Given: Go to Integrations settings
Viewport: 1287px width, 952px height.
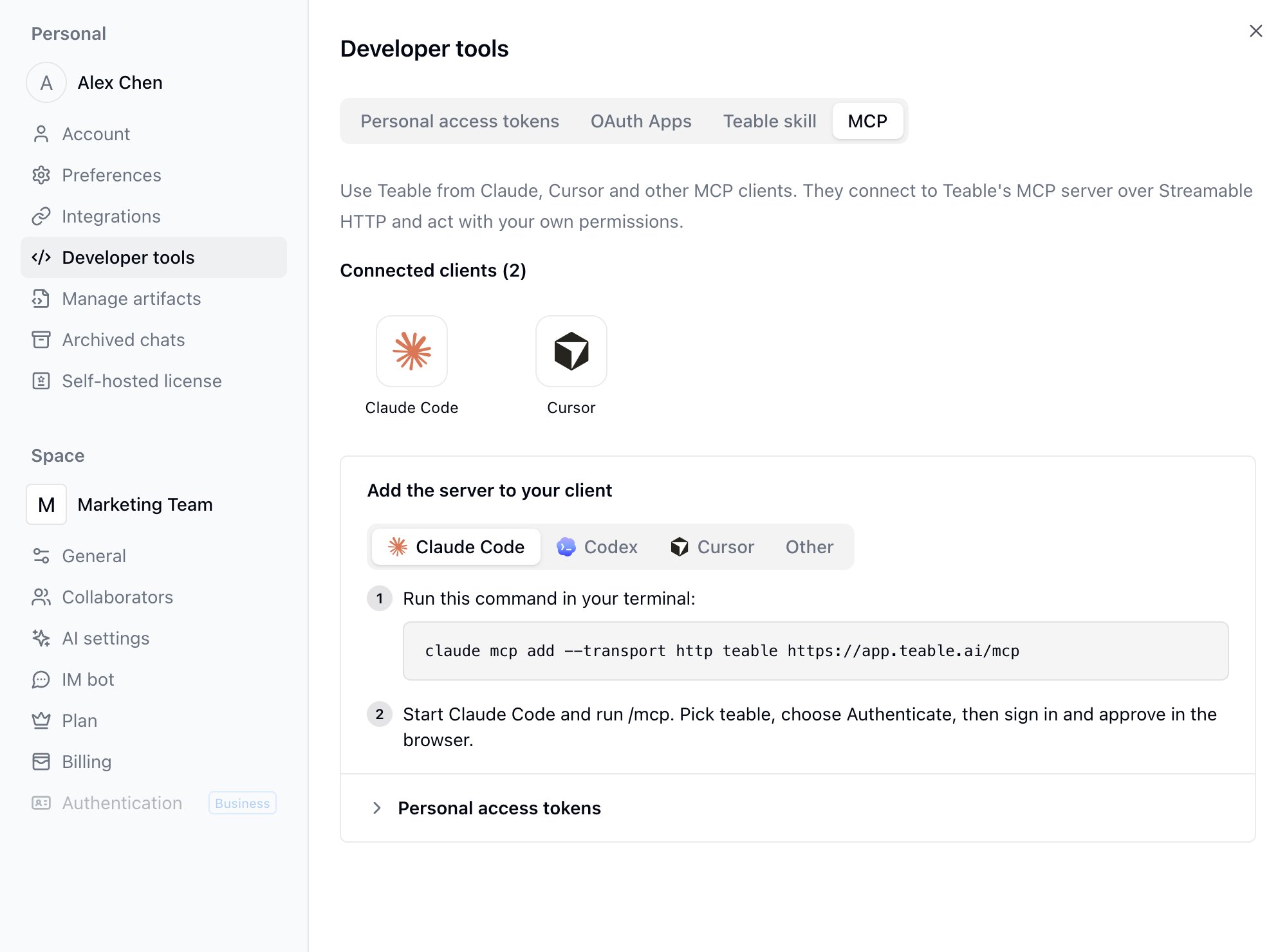Looking at the screenshot, I should (x=154, y=216).
